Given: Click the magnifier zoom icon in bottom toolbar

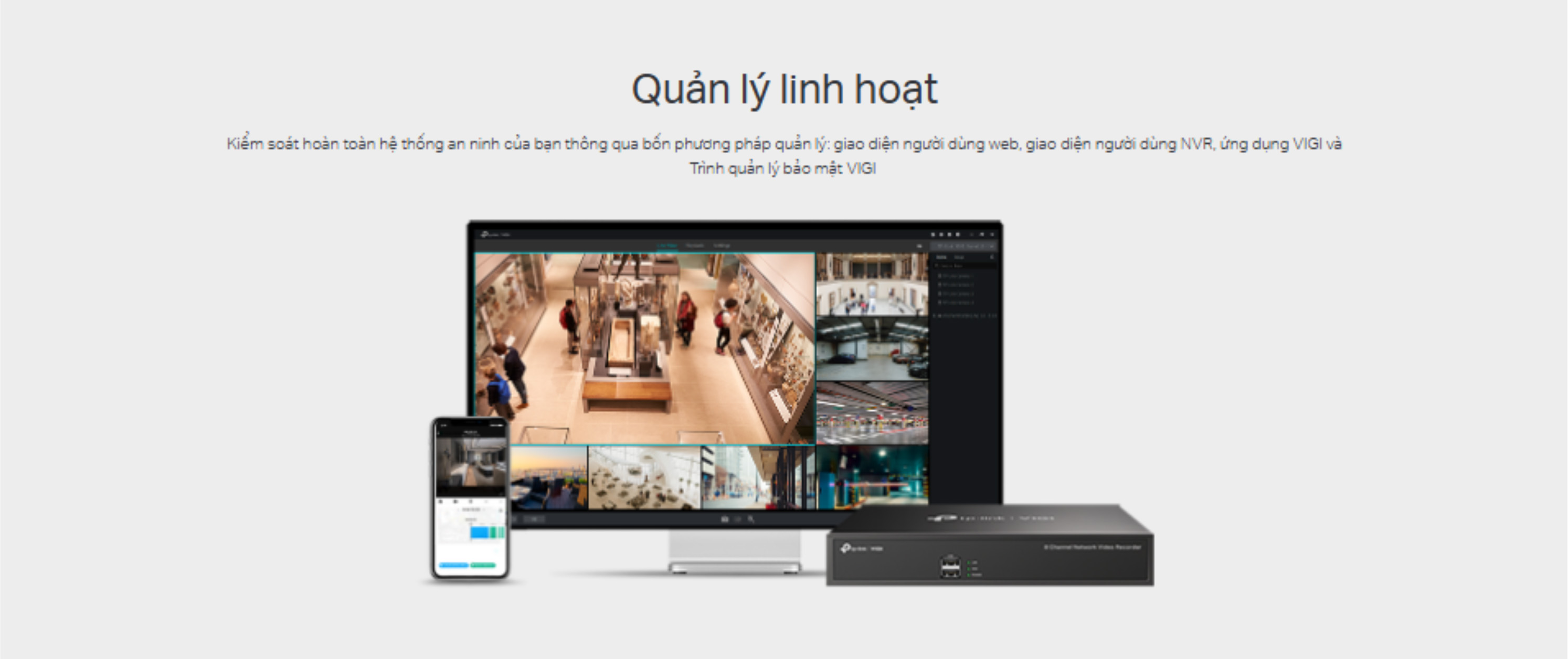Looking at the screenshot, I should 751,519.
